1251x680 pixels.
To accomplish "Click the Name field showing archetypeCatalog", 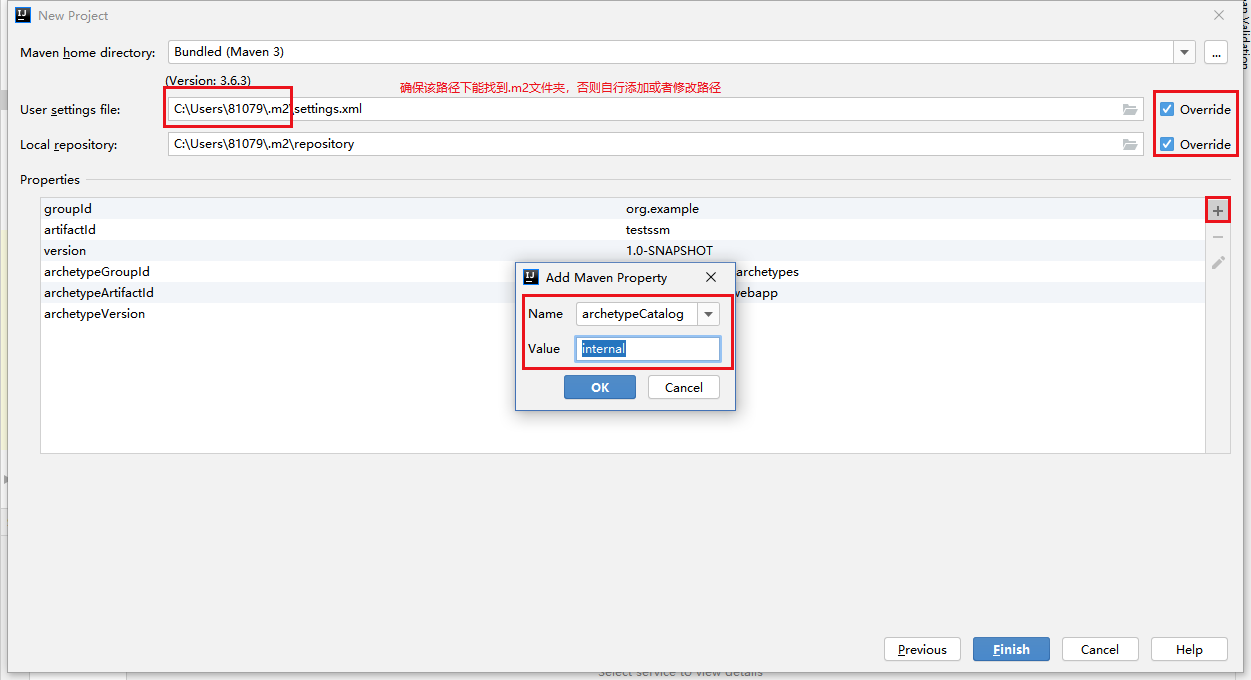I will click(x=637, y=314).
